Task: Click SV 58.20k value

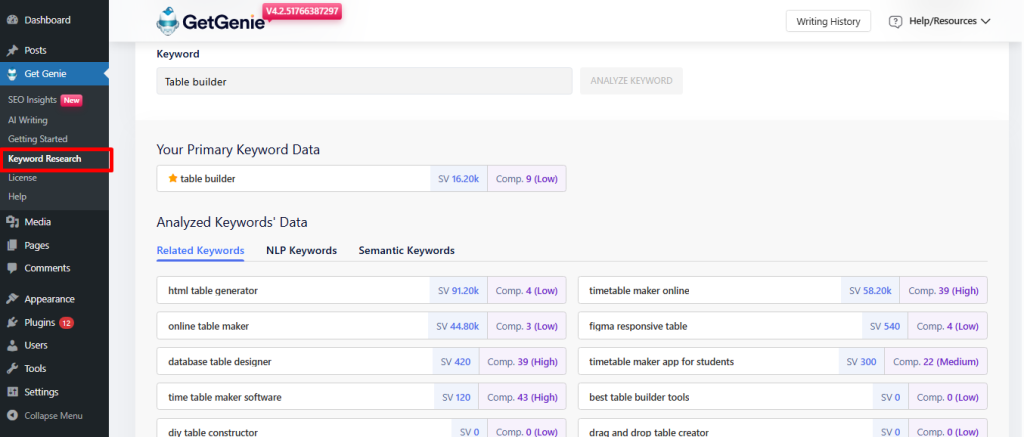Action: pos(870,291)
